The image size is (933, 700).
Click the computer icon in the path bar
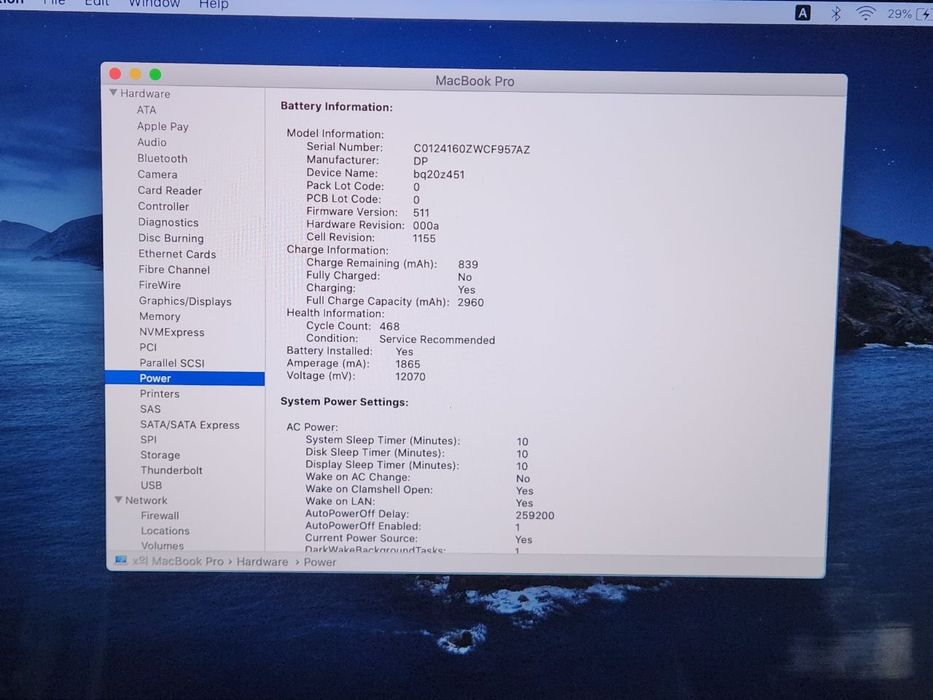click(121, 560)
